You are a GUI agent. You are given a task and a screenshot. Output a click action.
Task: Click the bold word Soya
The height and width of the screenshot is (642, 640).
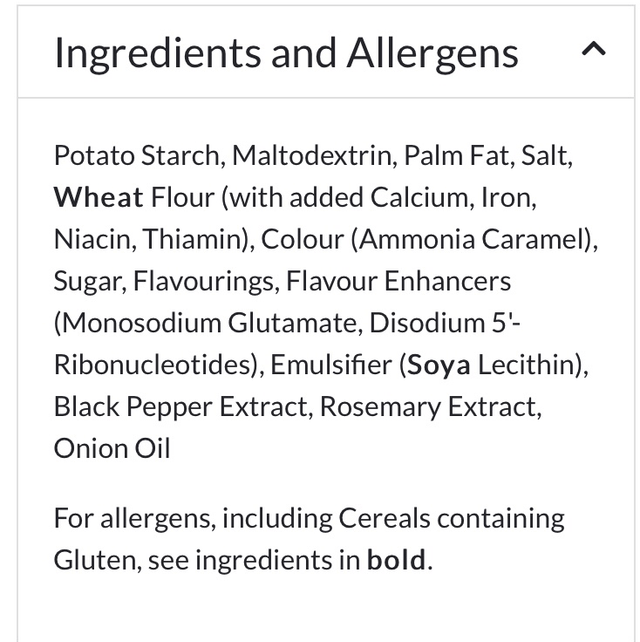pos(439,365)
